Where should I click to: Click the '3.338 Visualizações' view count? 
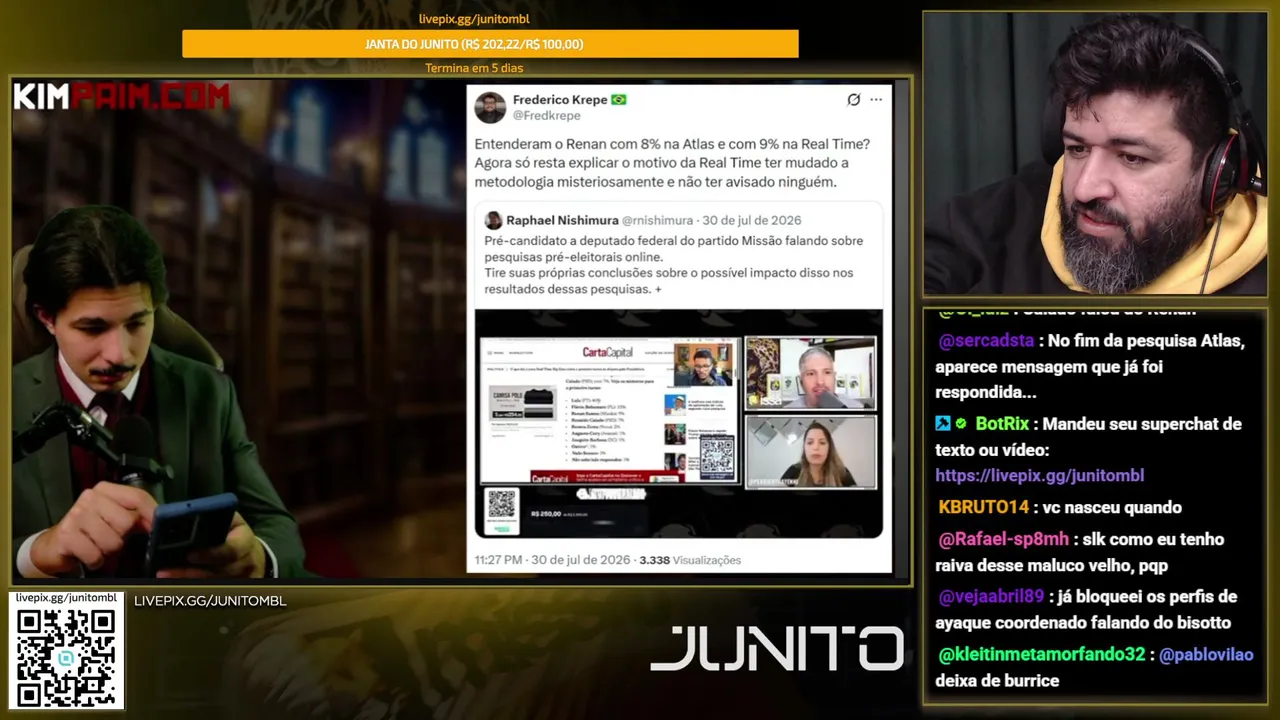coord(690,560)
